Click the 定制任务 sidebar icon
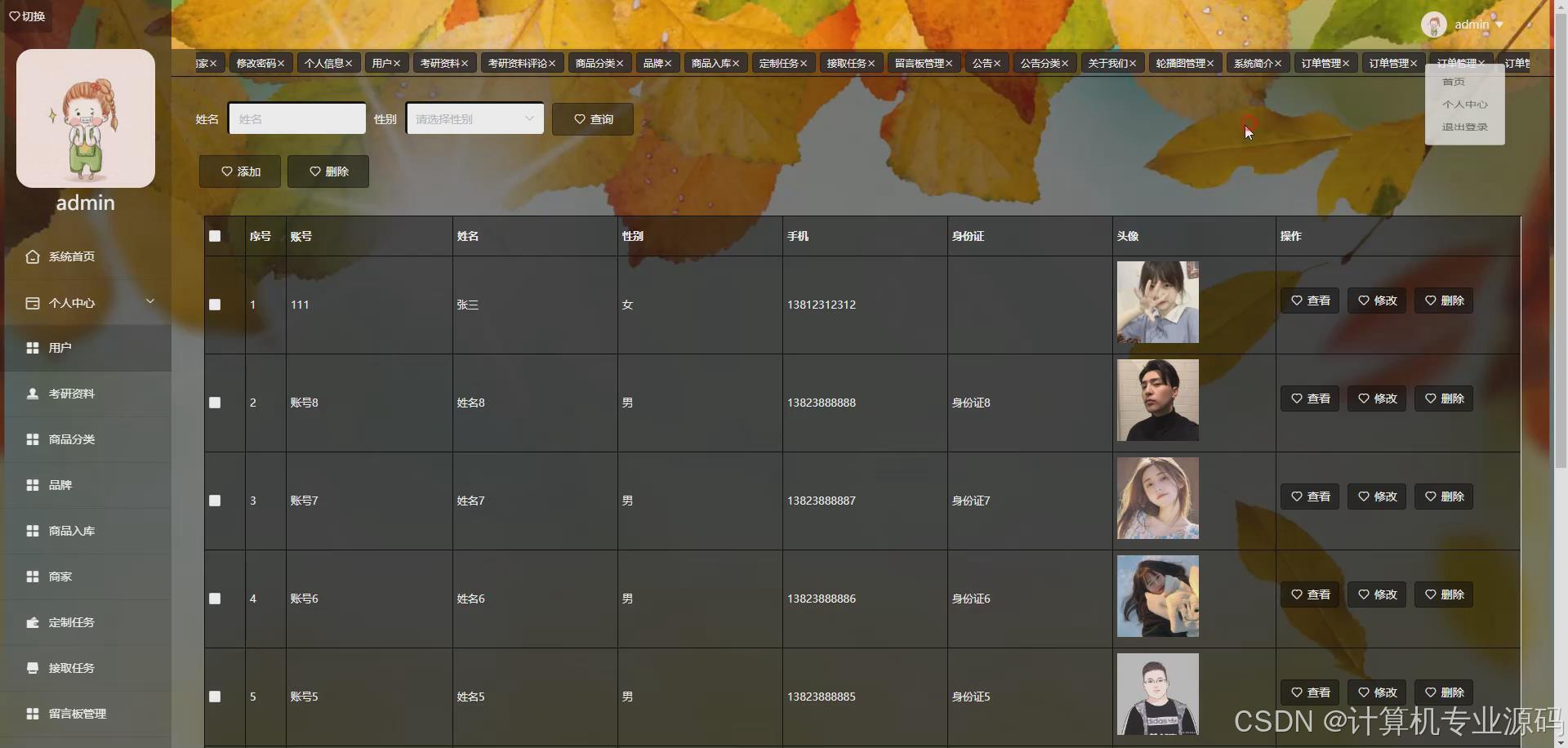1568x748 pixels. coord(33,622)
